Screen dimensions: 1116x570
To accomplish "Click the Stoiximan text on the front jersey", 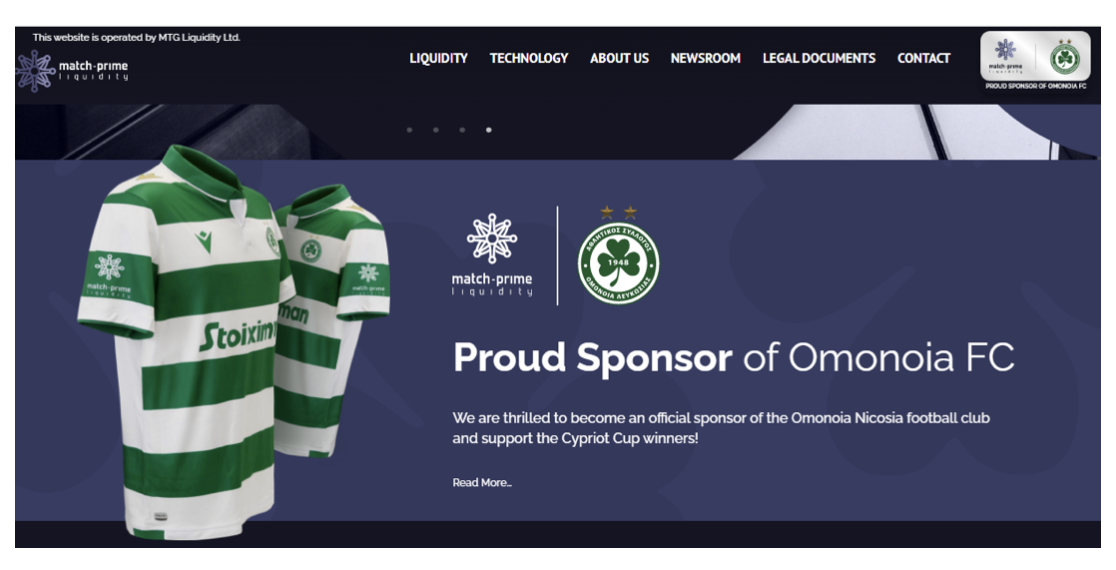I will tap(238, 334).
